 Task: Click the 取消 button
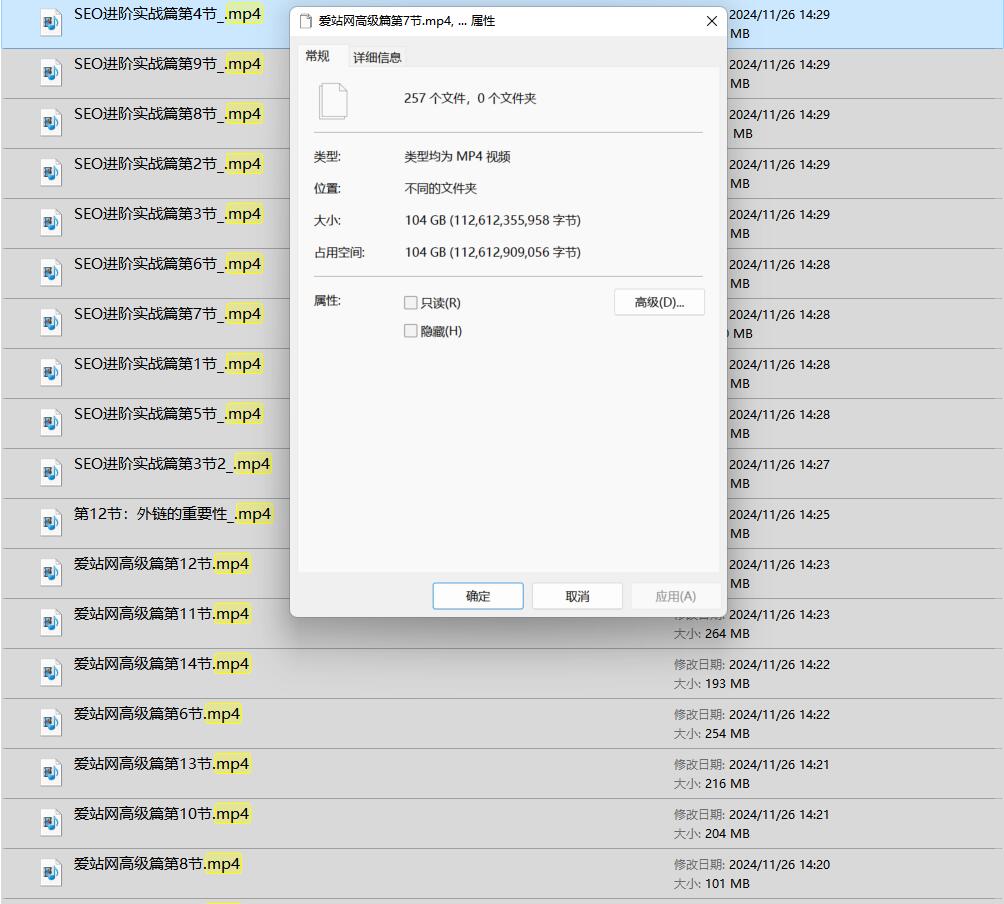point(577,596)
